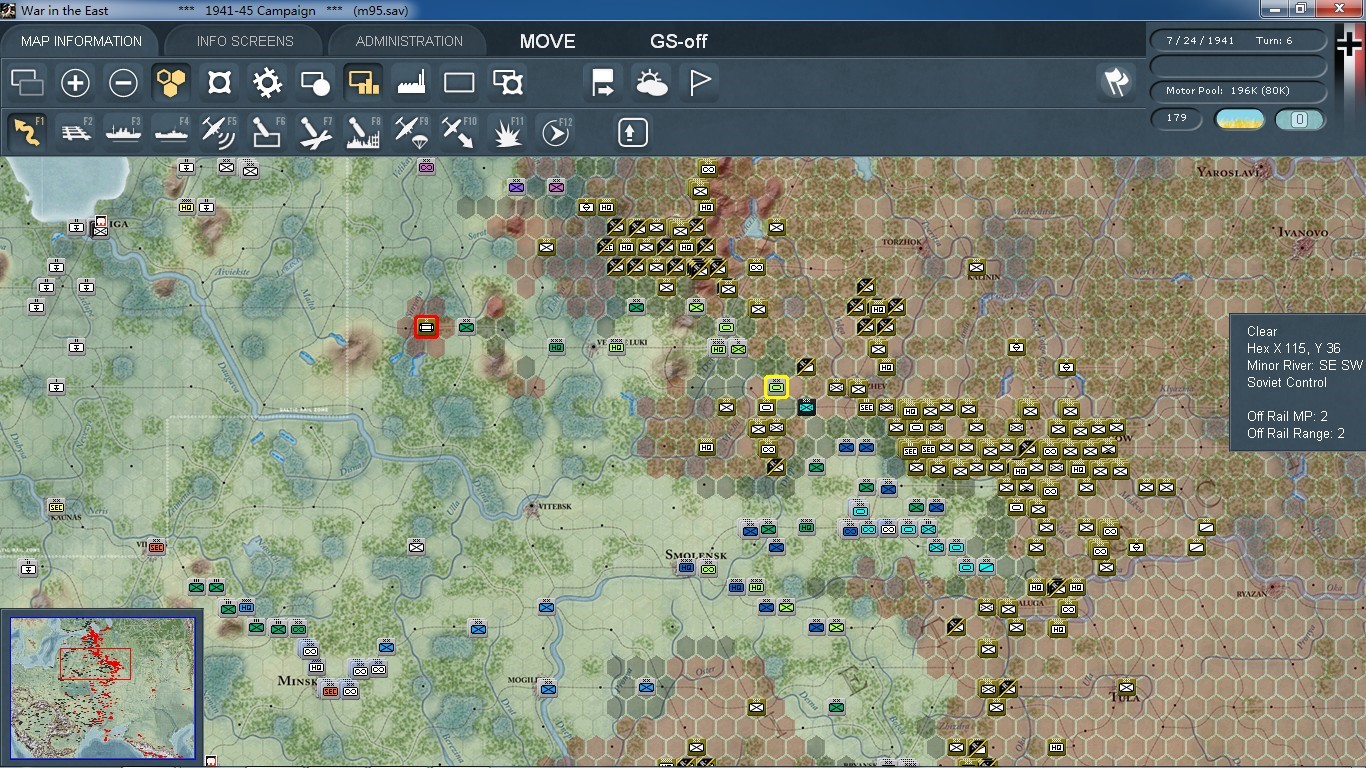Toggle the highlighted rectangle-with-bars overlay

363,83
